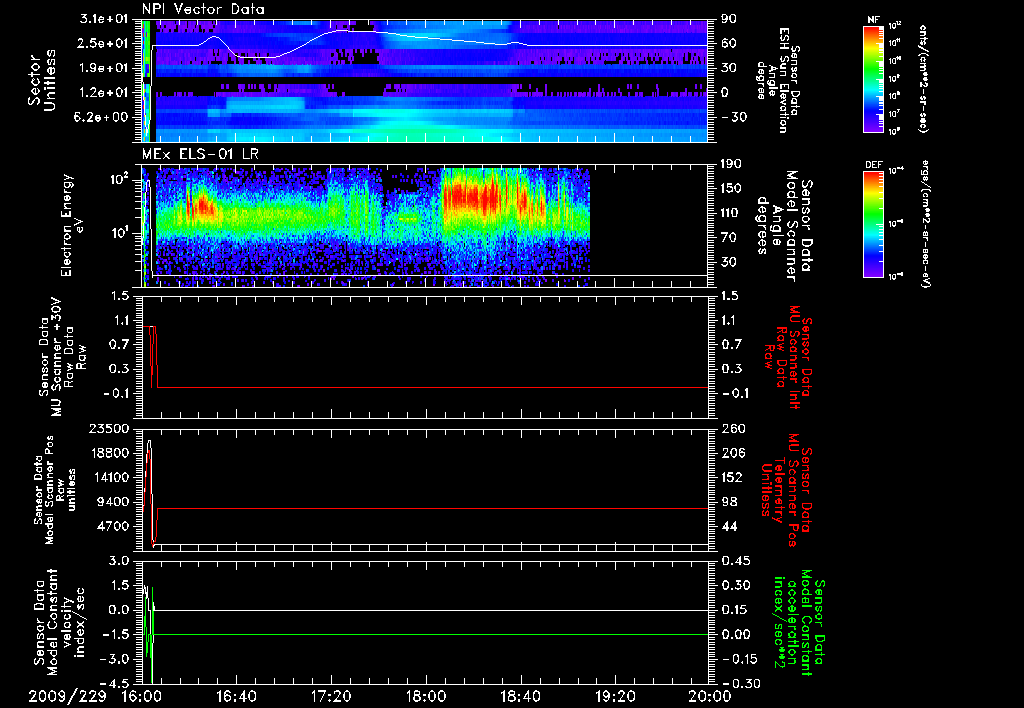Click the "4700" scanner position tick
Screen dimensions: 1024x708
(114, 526)
